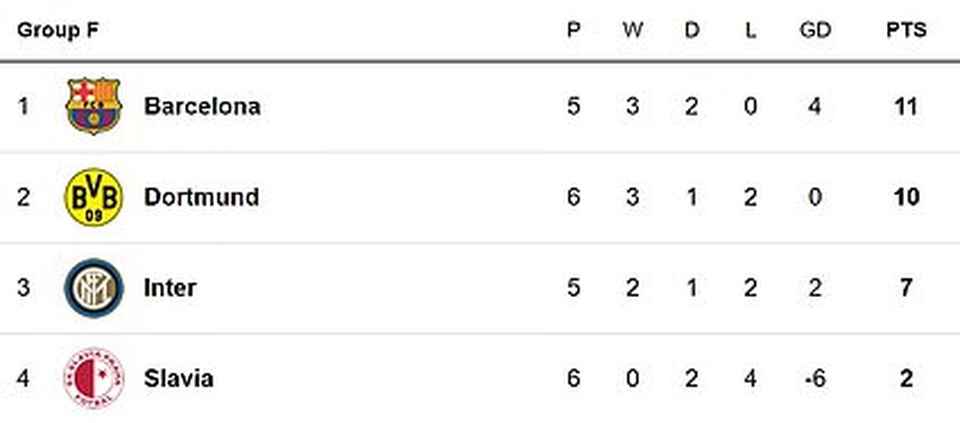Click the D (draws) column header

tap(692, 30)
